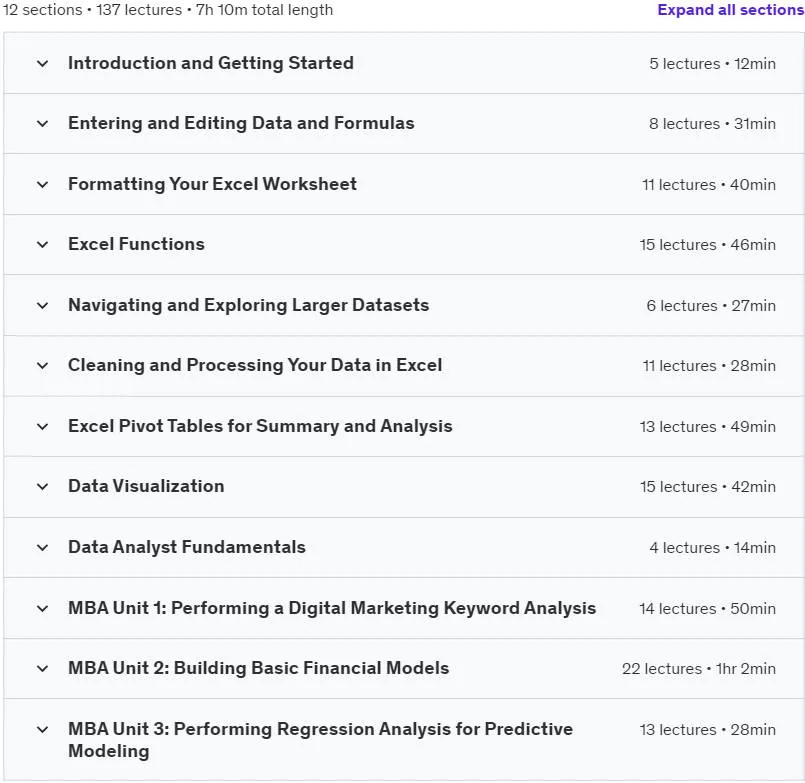Screen dimensions: 805x783
Task: Select Excel Pivot Tables for Summary and Analysis
Action: tap(260, 426)
